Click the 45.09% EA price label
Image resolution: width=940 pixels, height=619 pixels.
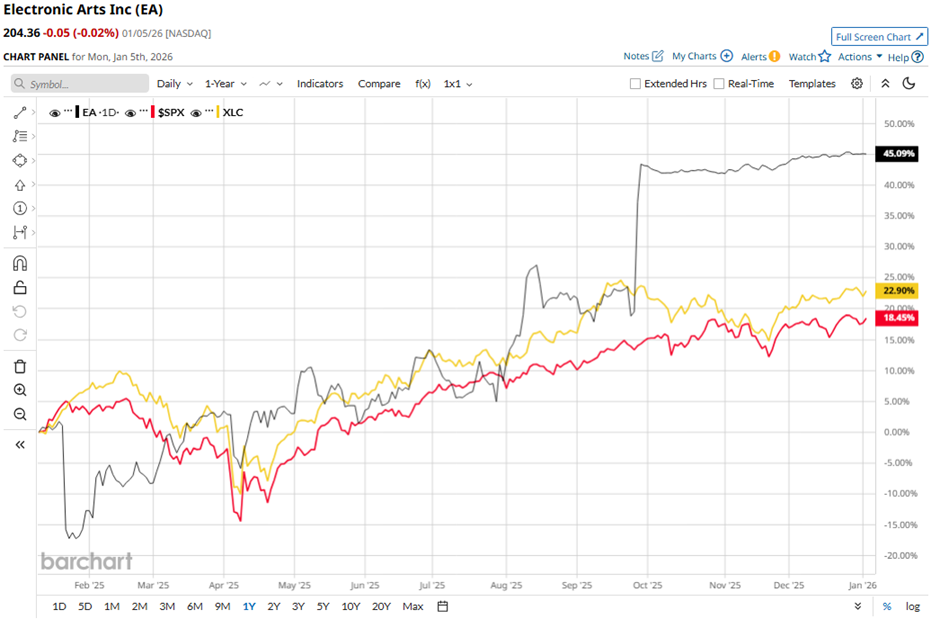coord(897,153)
